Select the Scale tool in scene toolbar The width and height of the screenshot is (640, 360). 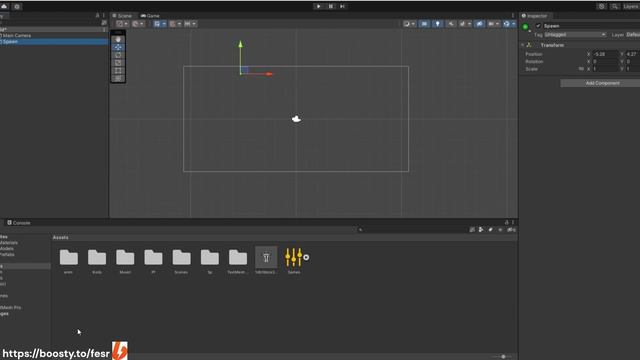(118, 62)
